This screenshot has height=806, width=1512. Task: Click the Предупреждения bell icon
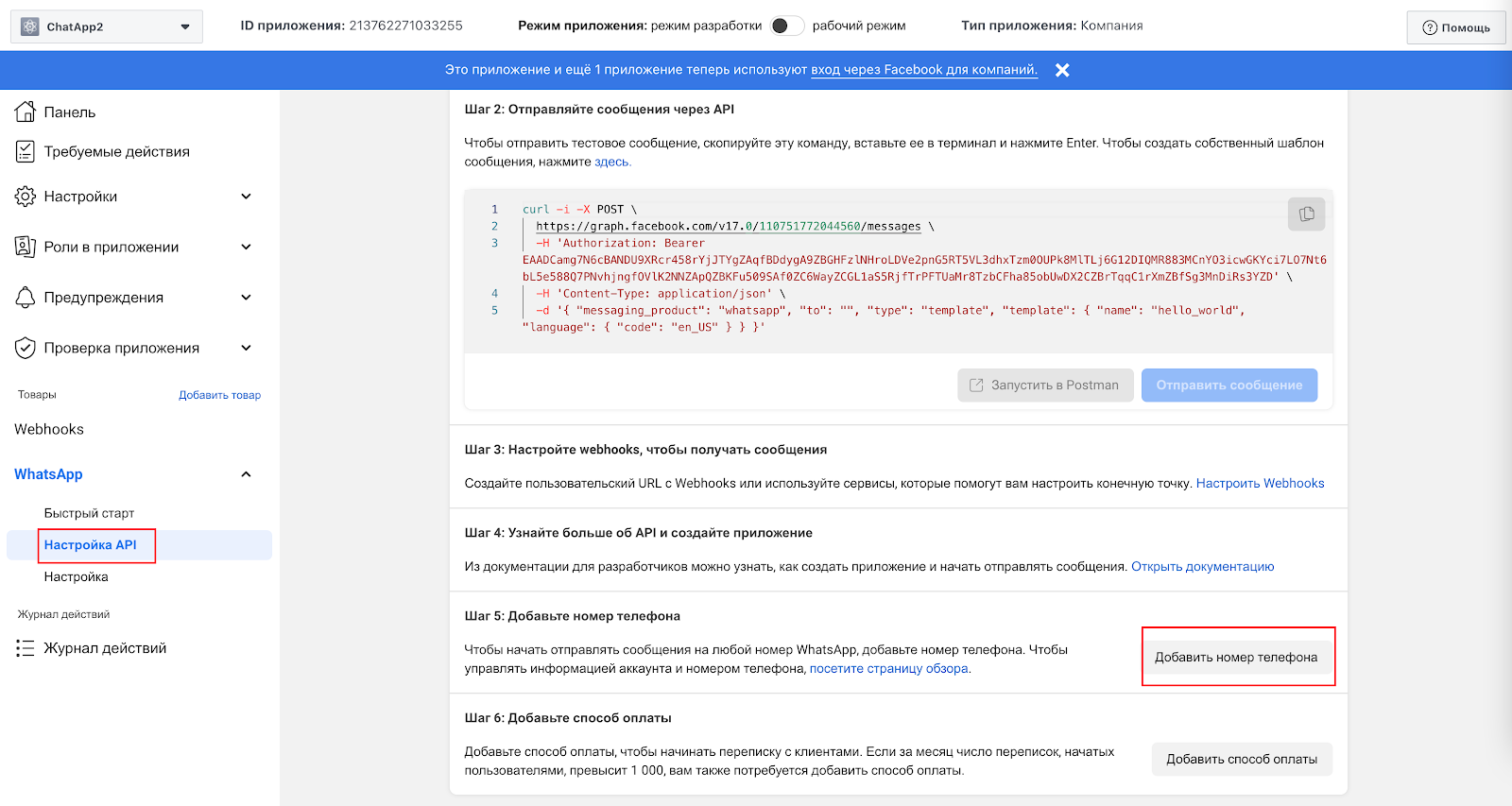[26, 297]
